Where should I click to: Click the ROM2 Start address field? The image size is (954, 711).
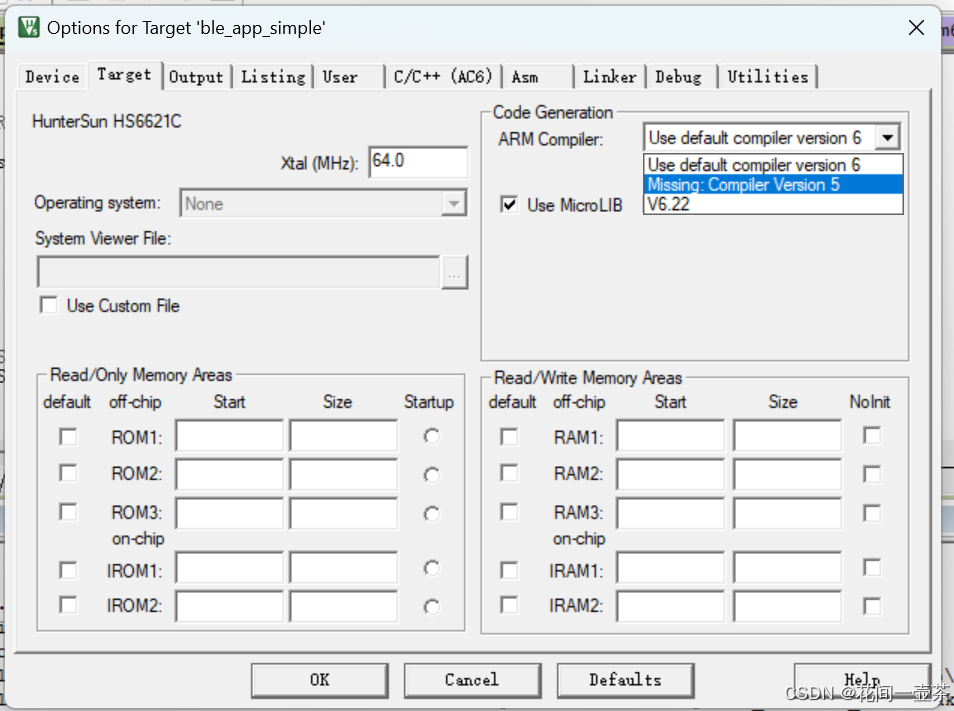[x=229, y=474]
